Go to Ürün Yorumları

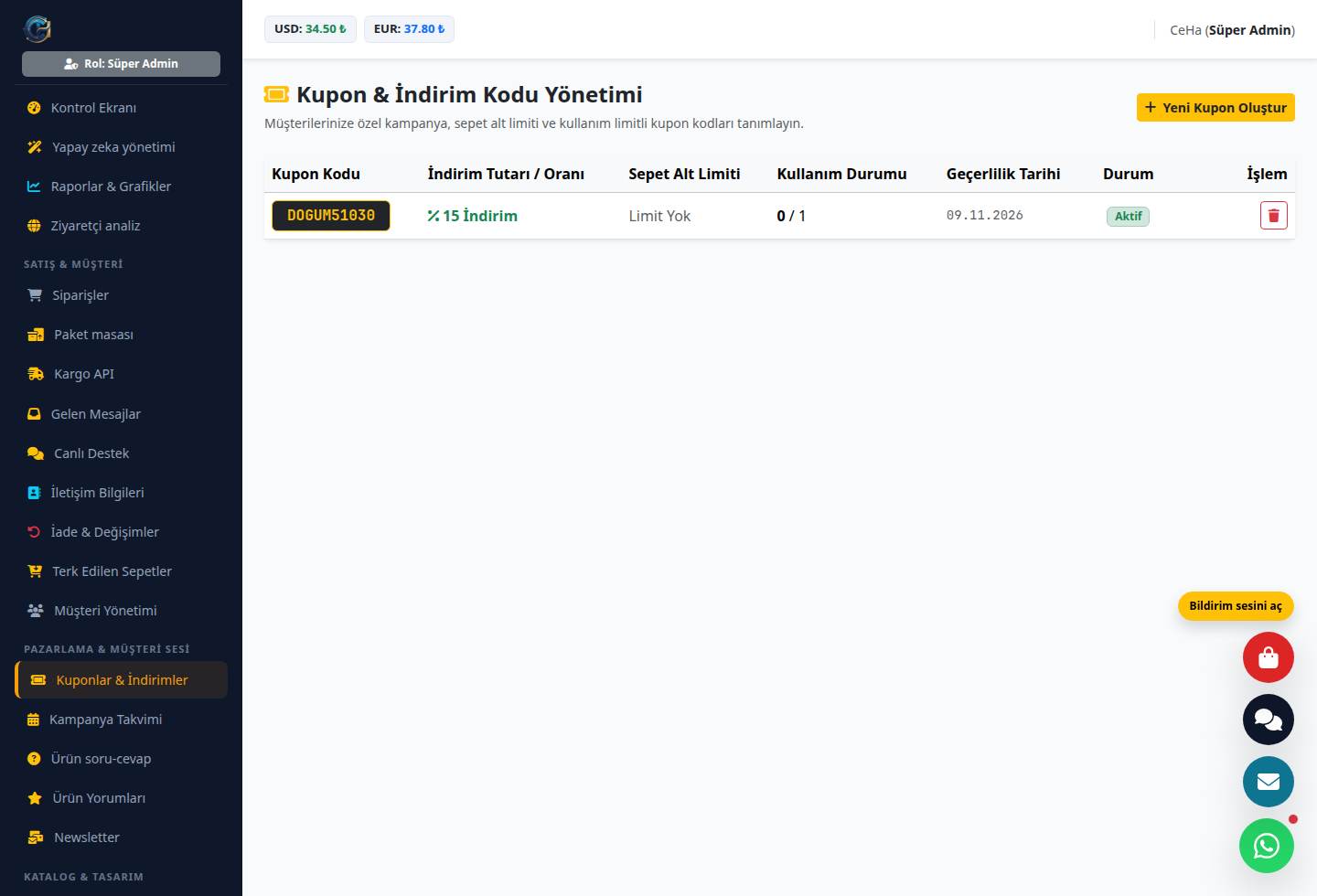point(121,798)
